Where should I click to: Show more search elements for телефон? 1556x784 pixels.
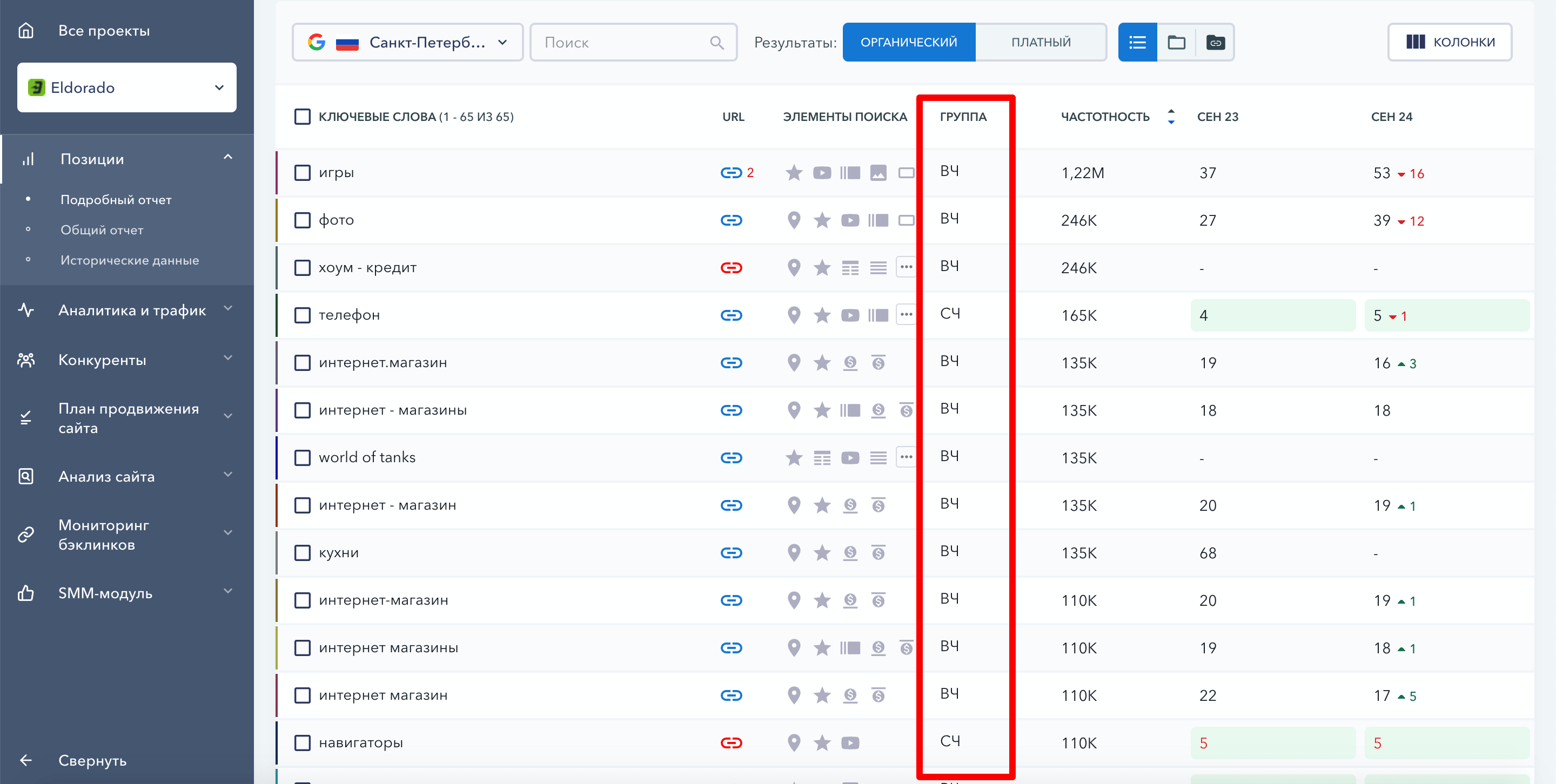[906, 314]
